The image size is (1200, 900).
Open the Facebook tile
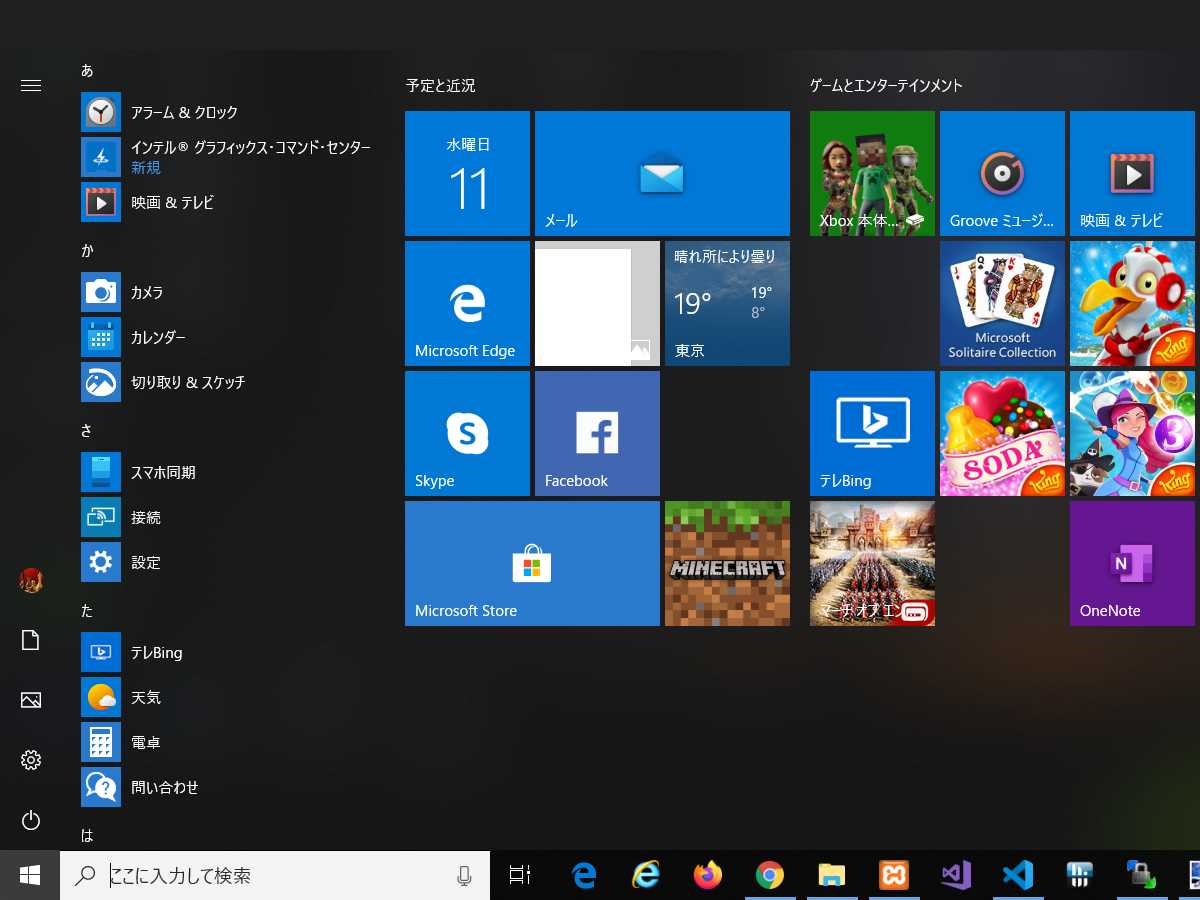tap(597, 433)
